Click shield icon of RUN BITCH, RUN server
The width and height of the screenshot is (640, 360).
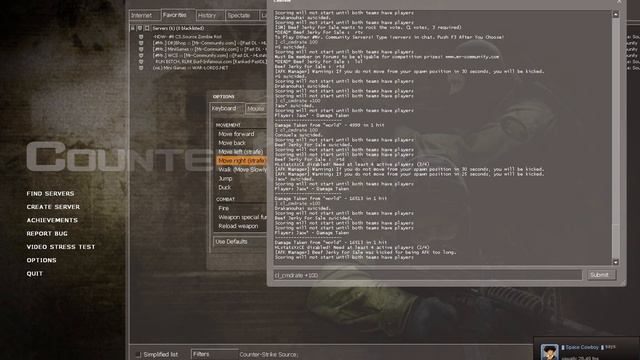(141, 62)
